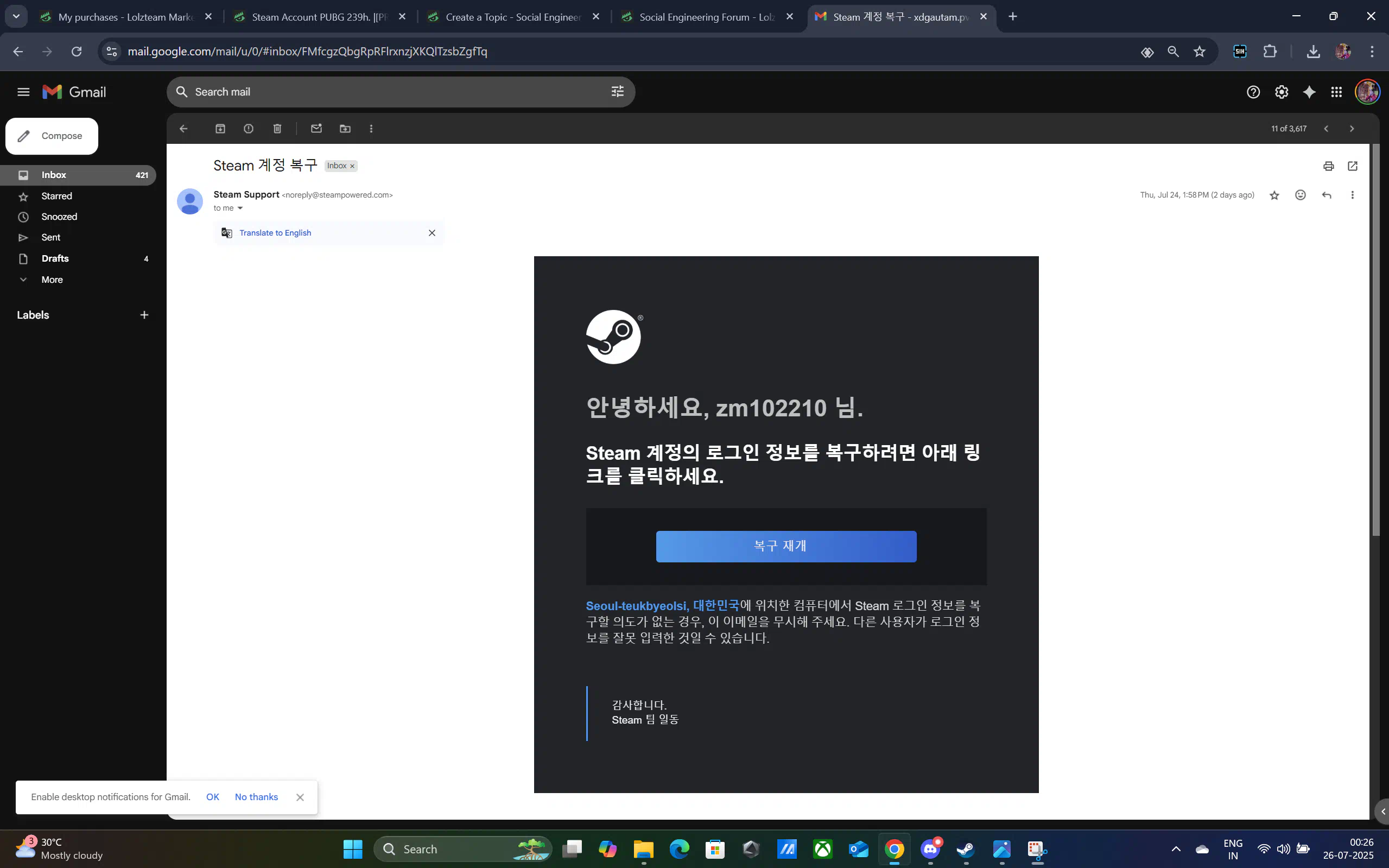
Task: Reply to Steam Support message
Action: (1327, 195)
